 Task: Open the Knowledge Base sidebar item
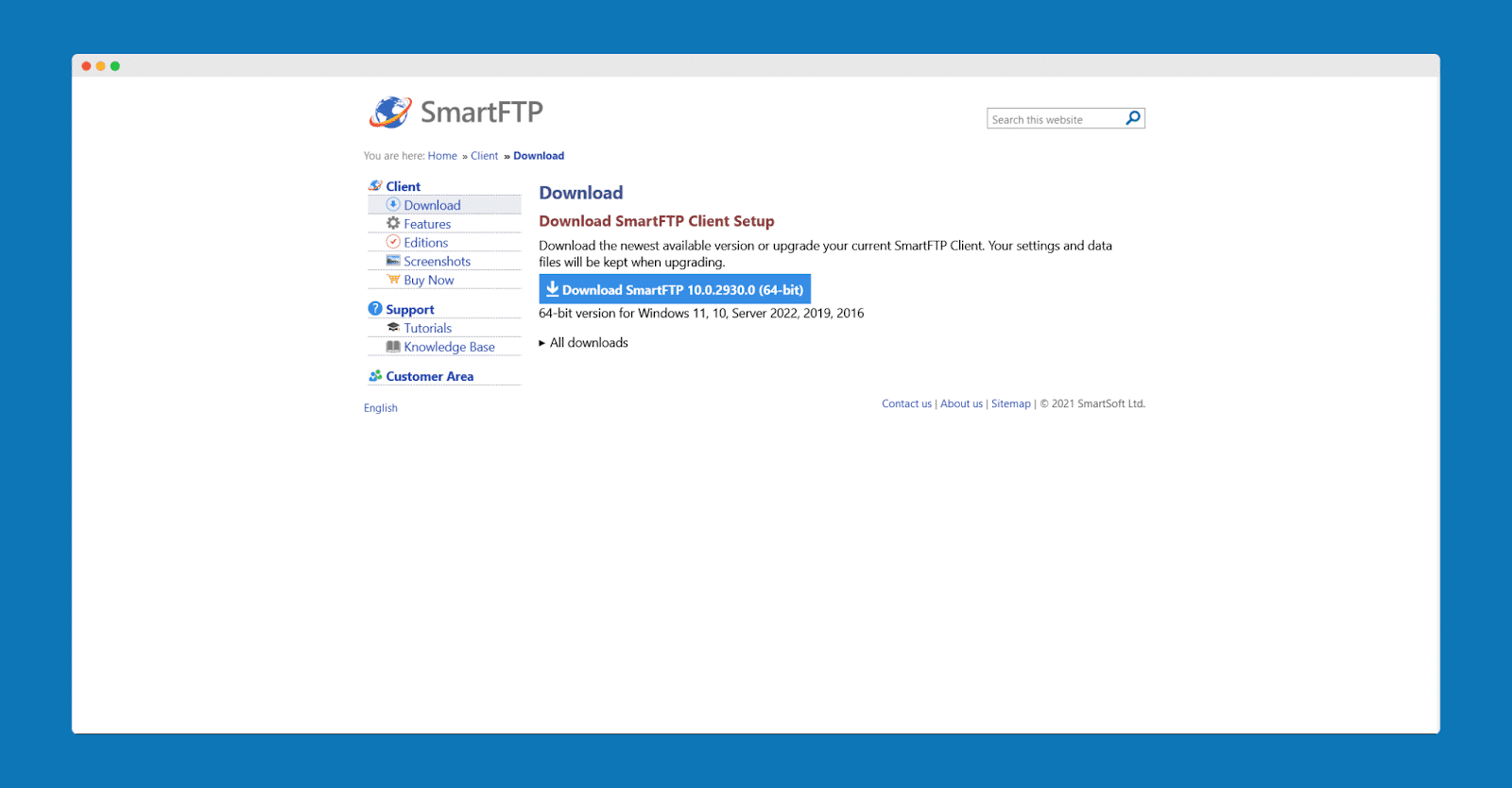[449, 347]
